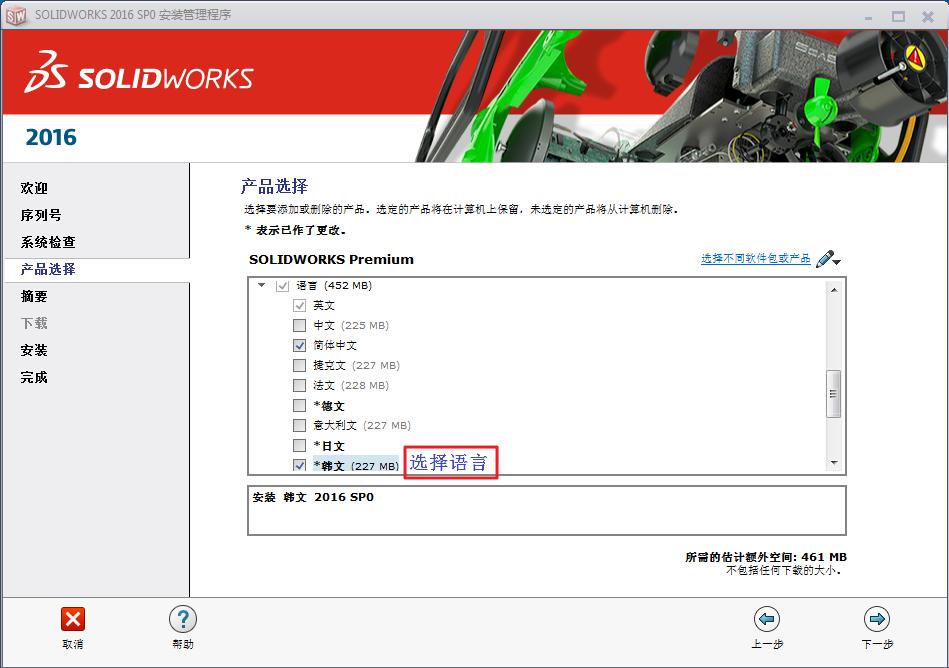
Task: Click the product list scroll down arrow
Action: click(833, 463)
